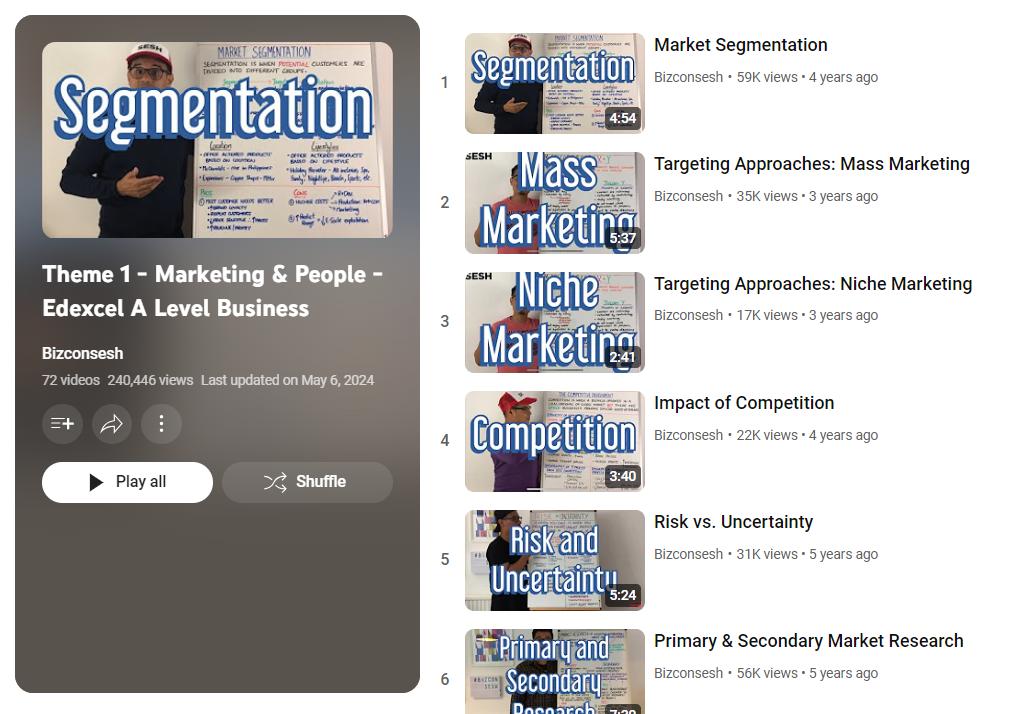
Task: Shuffle the playlist
Action: pyautogui.click(x=307, y=482)
